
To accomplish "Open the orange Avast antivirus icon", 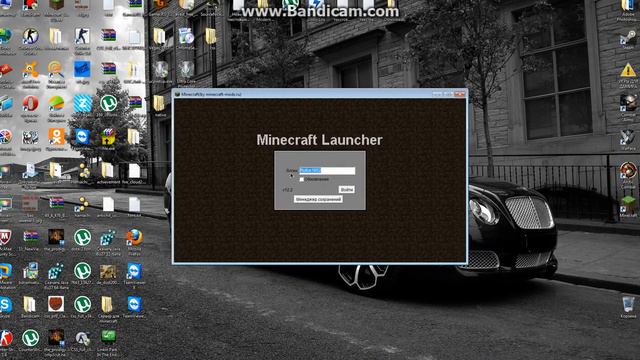I will (30, 70).
